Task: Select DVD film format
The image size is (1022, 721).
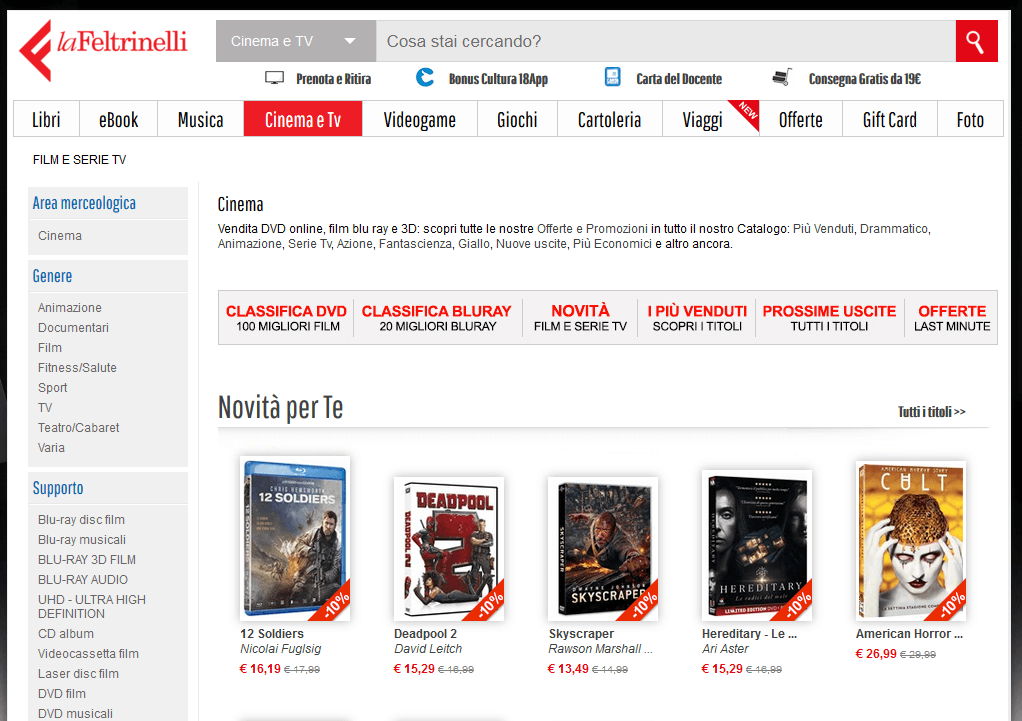Action: [x=62, y=694]
